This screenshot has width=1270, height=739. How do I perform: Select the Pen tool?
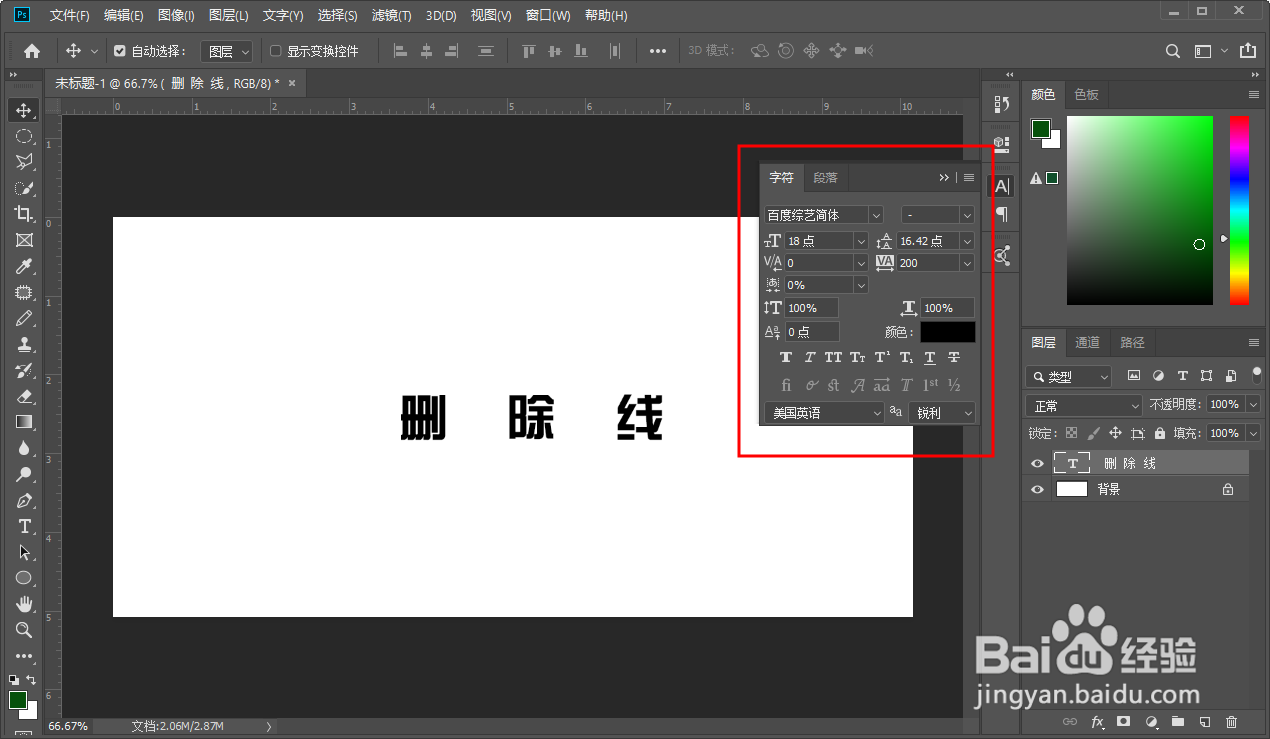[x=24, y=500]
